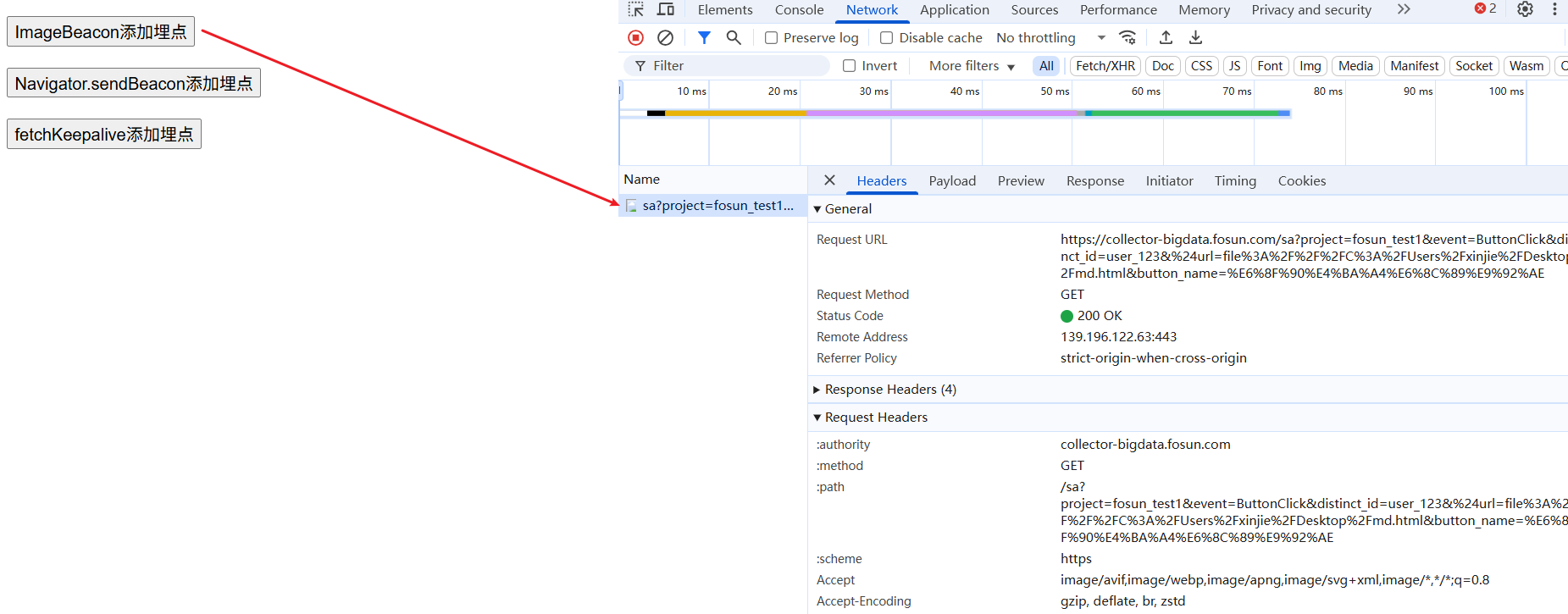
Task: Toggle the device toolbar icon
Action: coord(666,9)
